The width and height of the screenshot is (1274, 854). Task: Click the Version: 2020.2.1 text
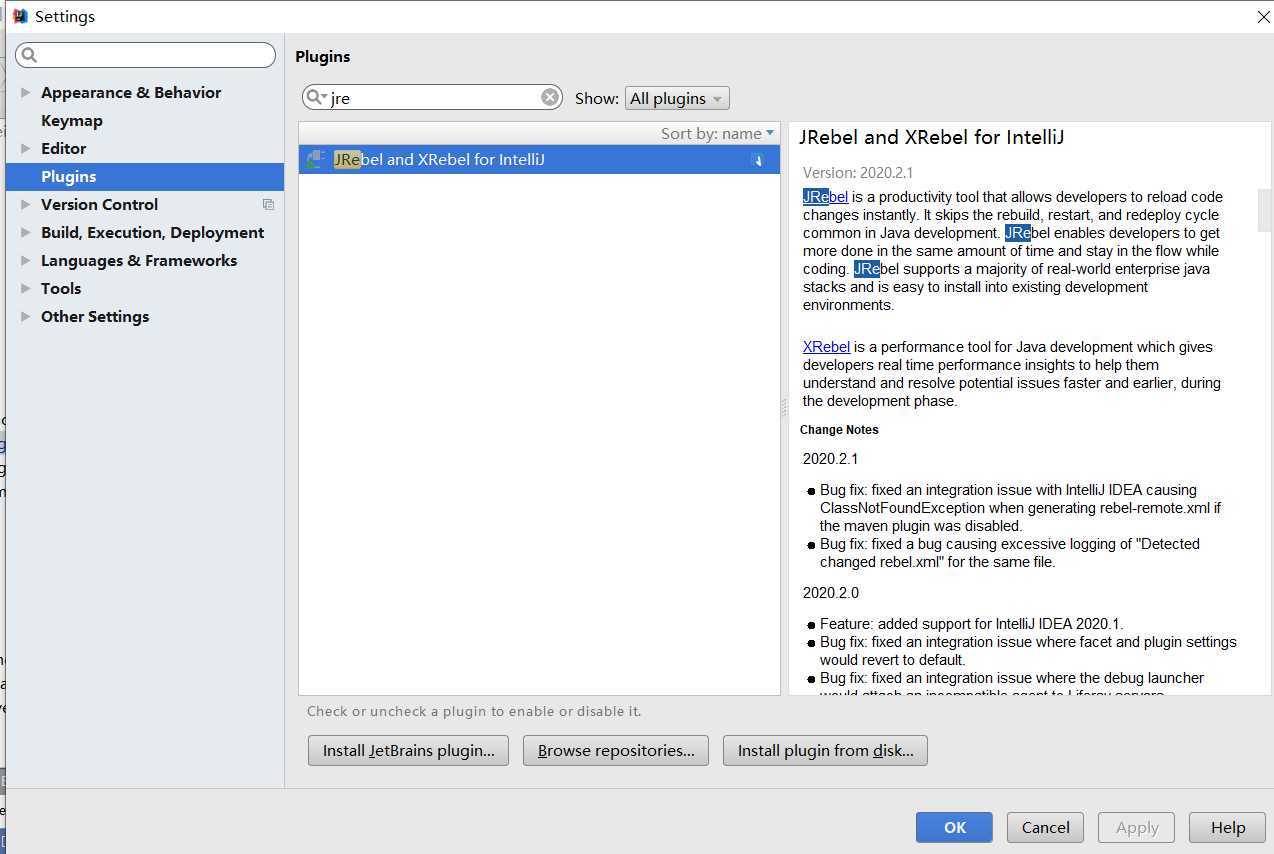[x=858, y=172]
